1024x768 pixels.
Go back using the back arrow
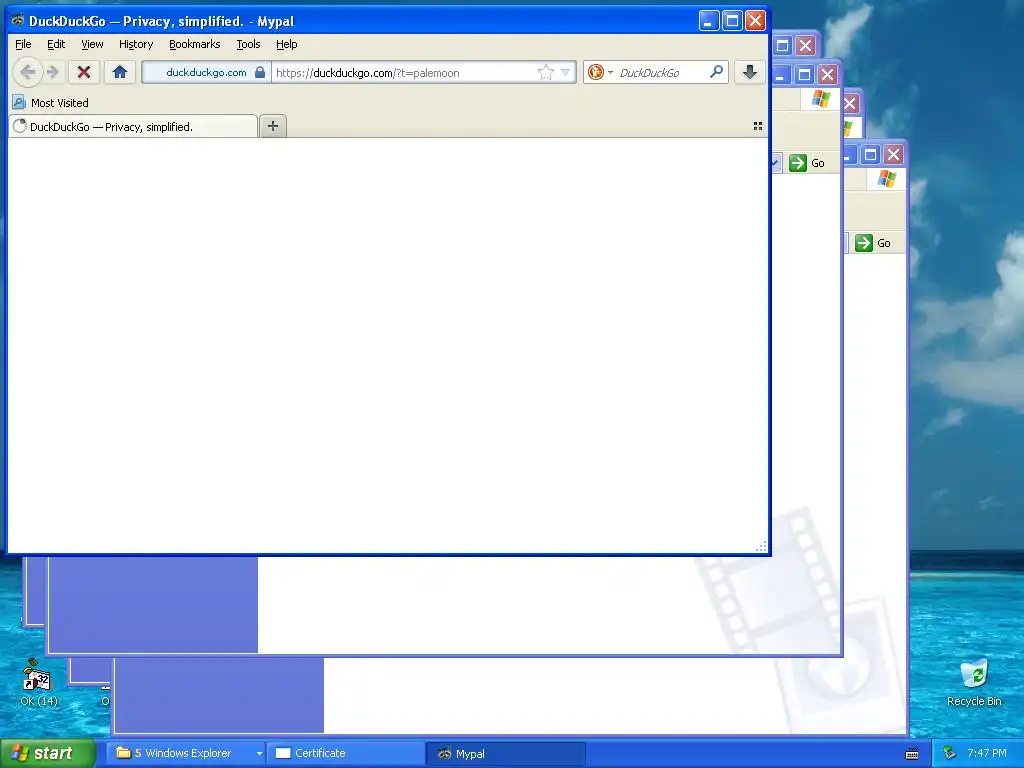point(27,72)
